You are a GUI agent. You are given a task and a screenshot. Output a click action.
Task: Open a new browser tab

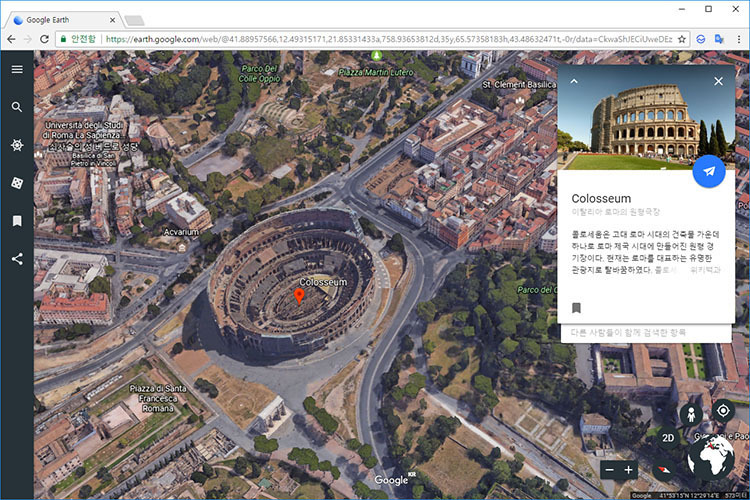point(134,21)
